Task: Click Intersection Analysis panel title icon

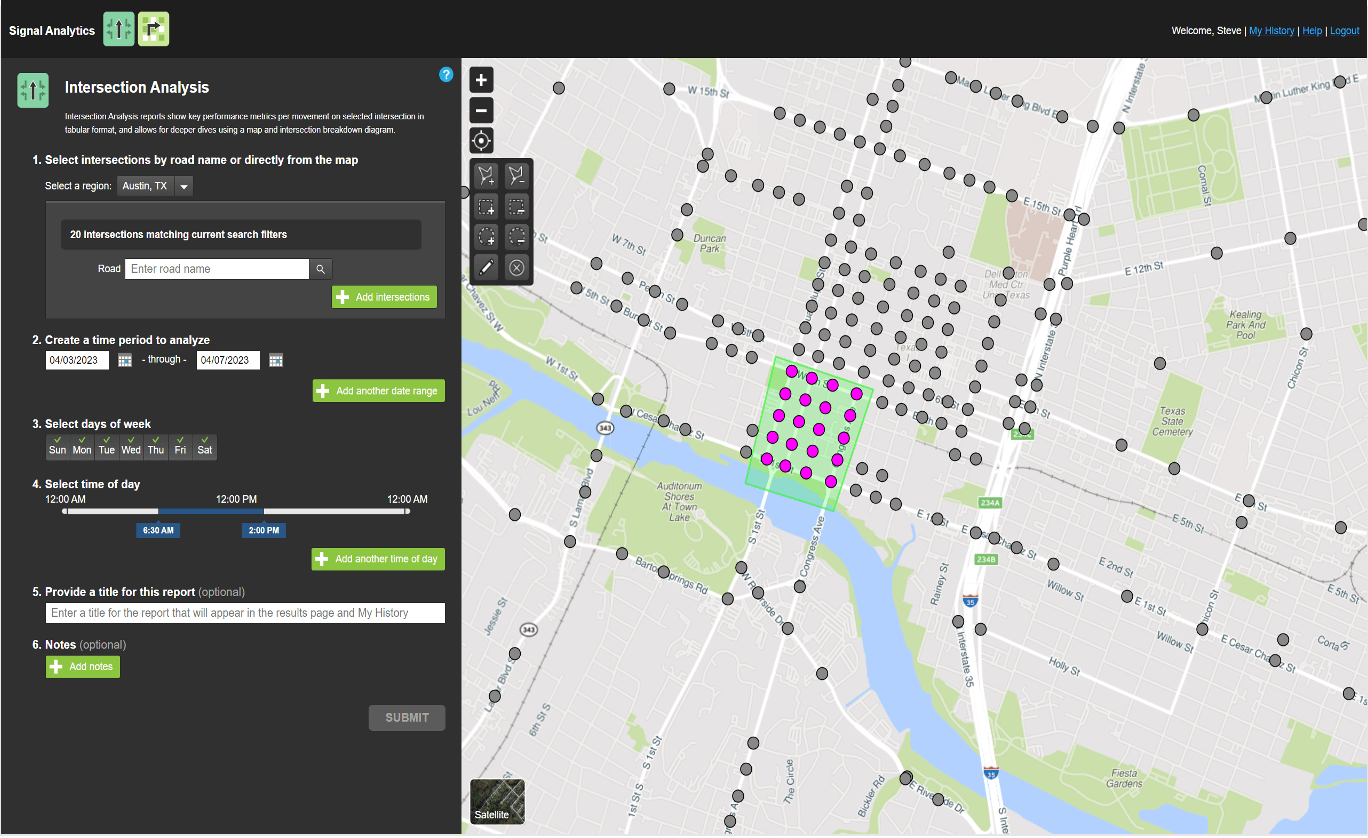Action: click(x=33, y=90)
